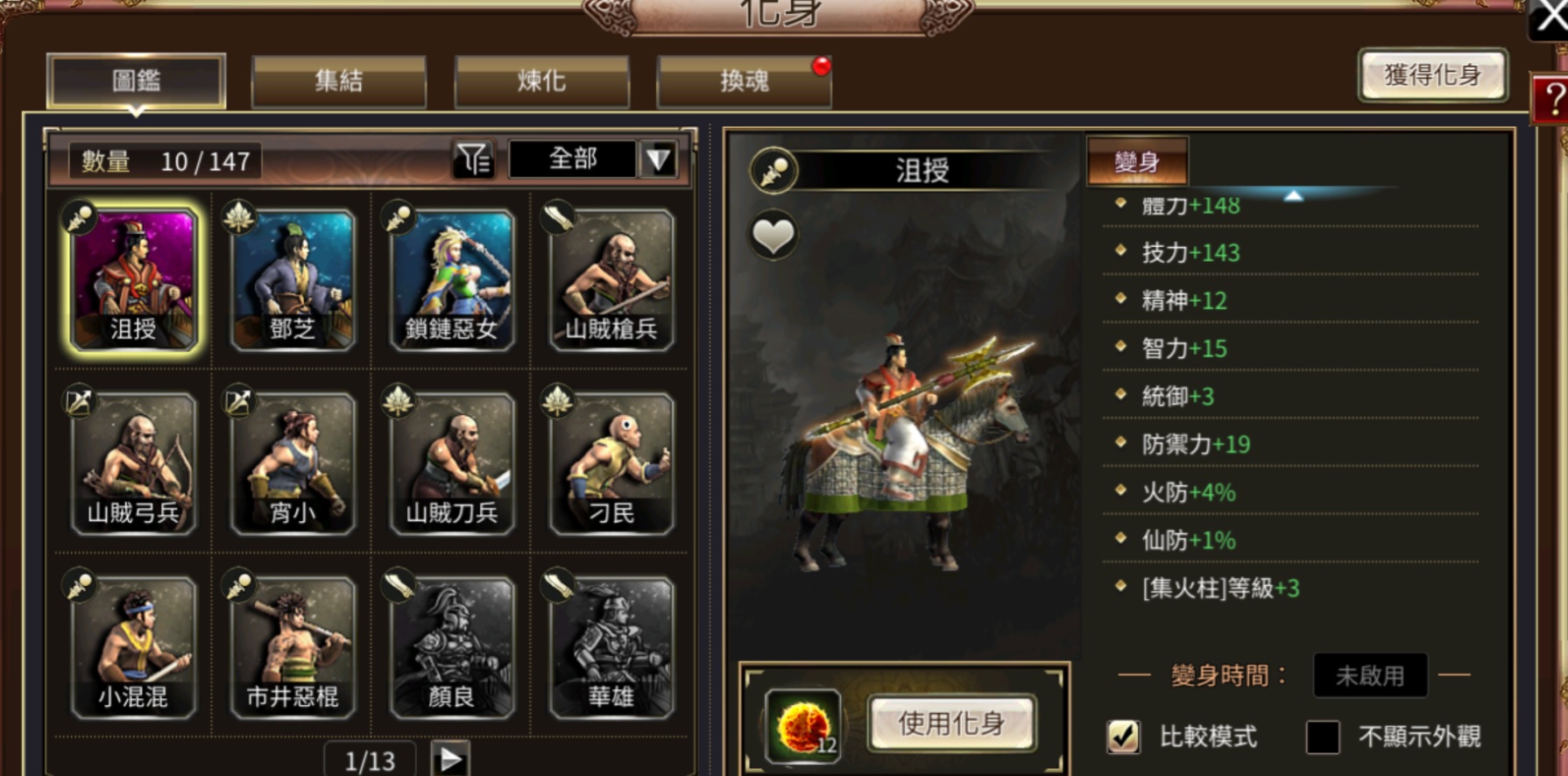Uncheck the 比較模式 checkbox
Viewport: 1568px width, 776px height.
click(1123, 737)
